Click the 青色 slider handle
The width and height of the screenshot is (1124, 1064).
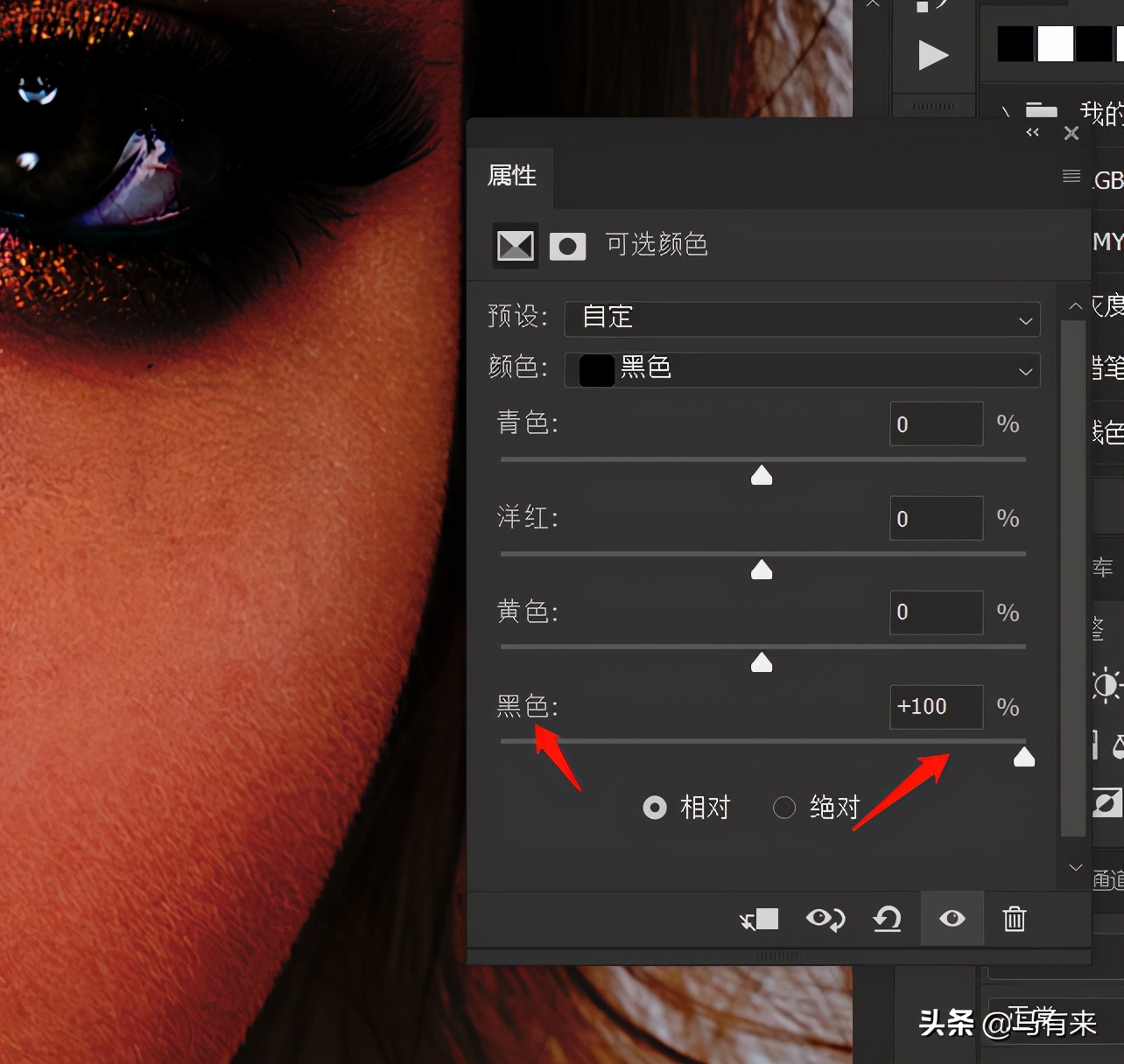(x=762, y=475)
